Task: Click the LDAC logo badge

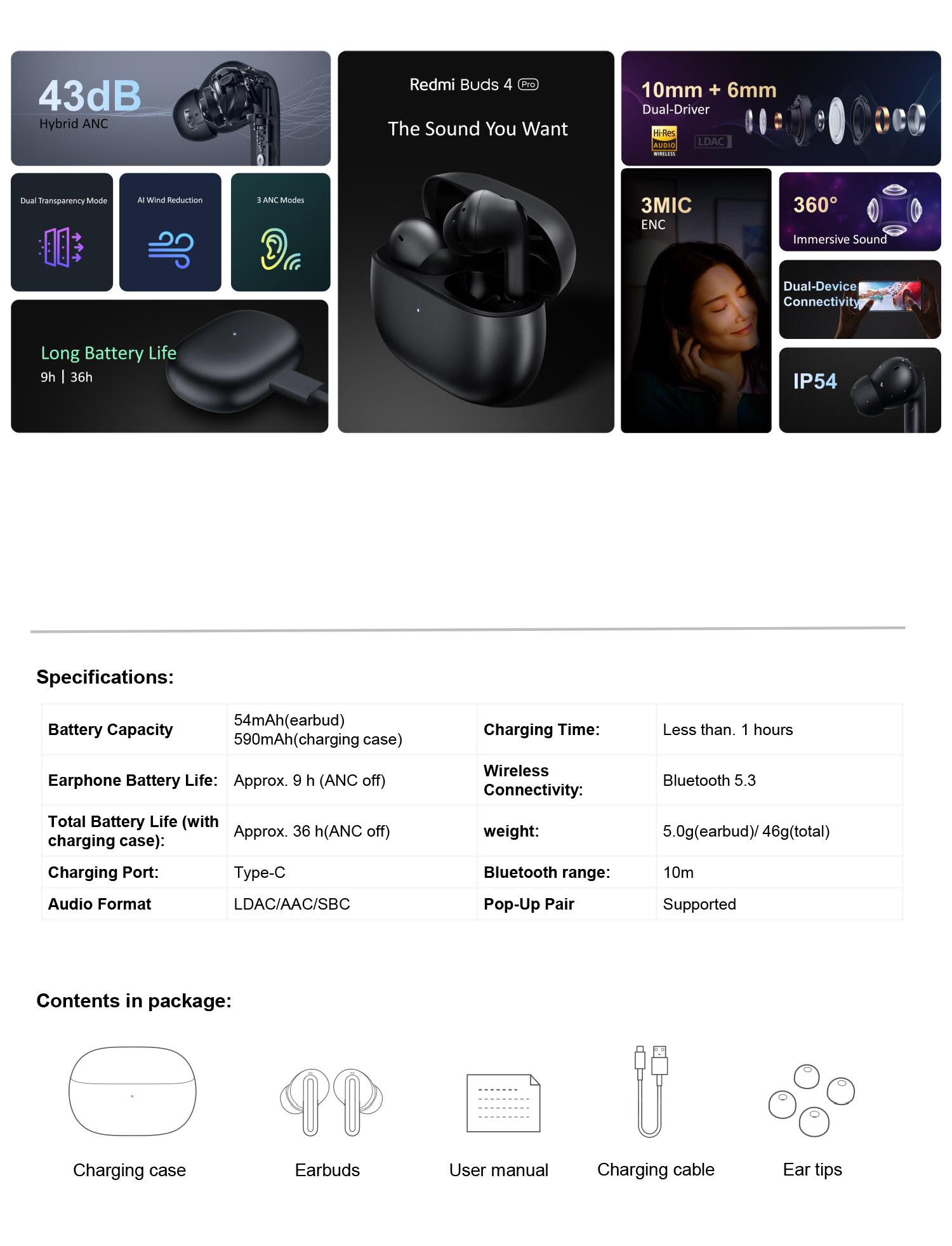Action: coord(712,142)
